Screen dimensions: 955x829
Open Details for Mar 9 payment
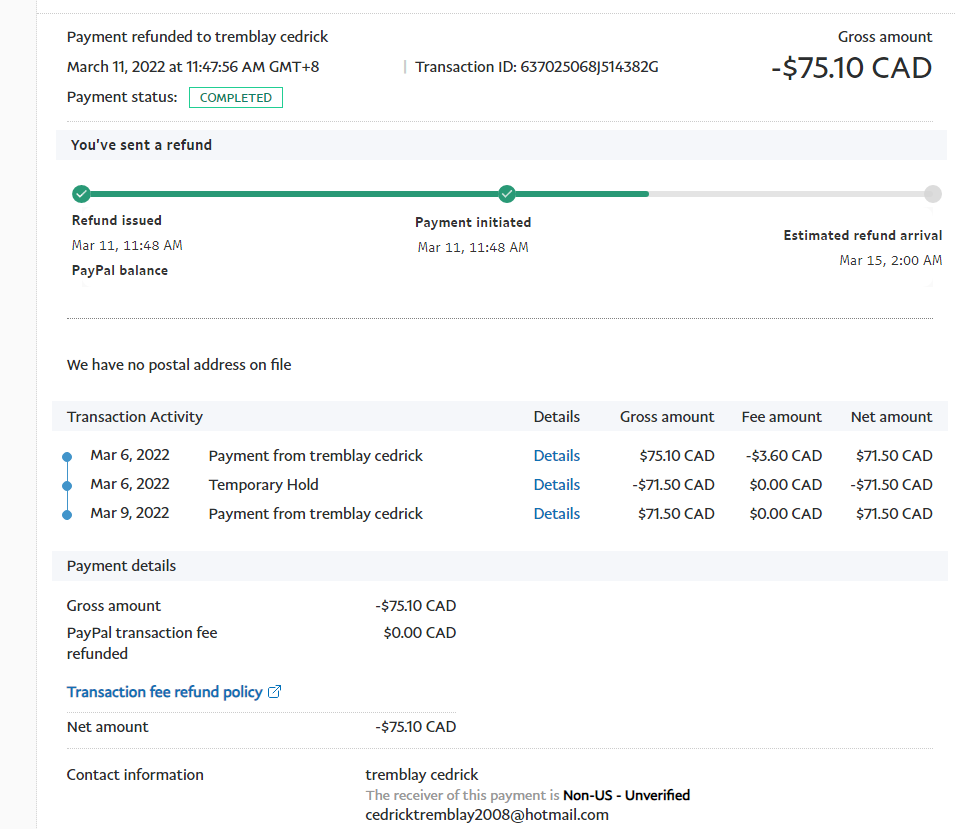coord(556,514)
